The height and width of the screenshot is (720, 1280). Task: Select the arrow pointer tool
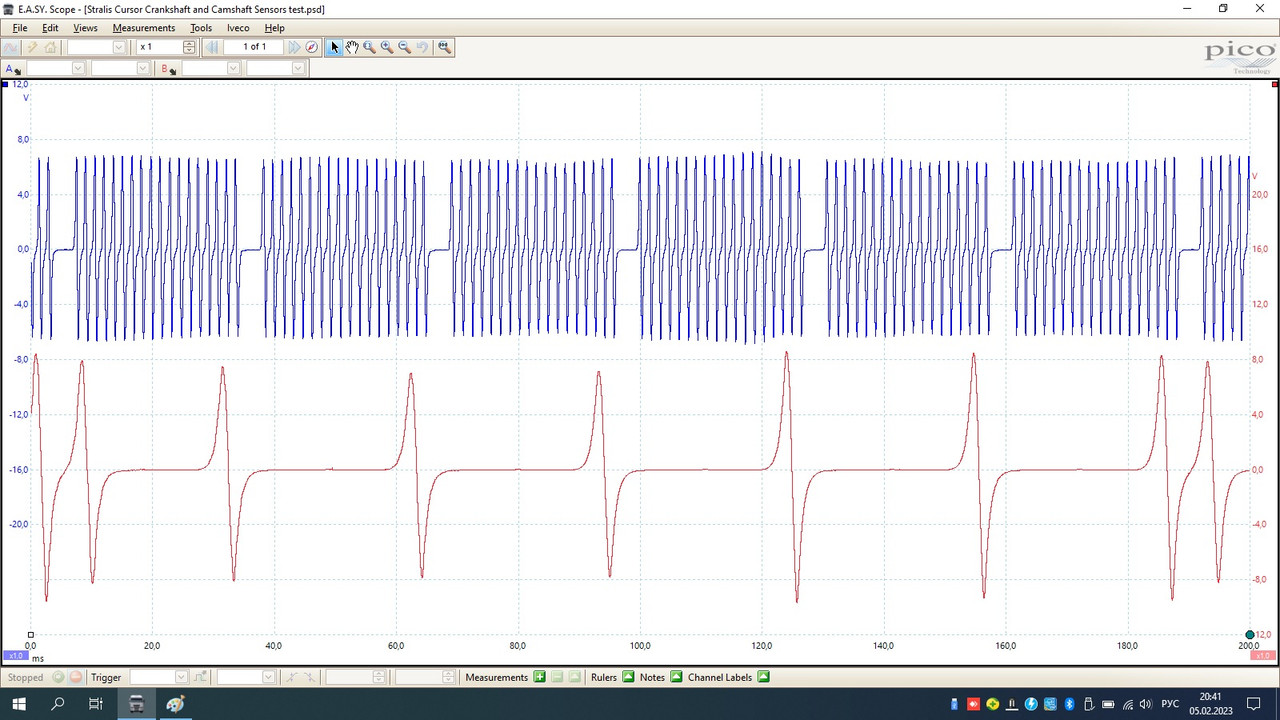click(335, 47)
